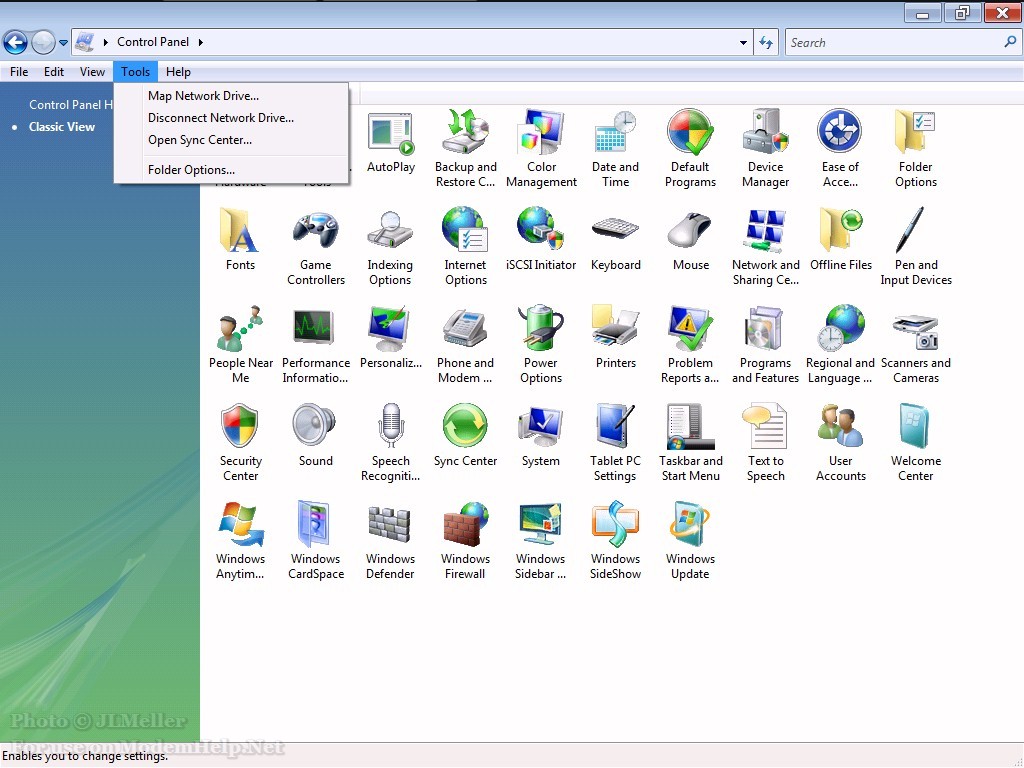Switch to Classic View link

(x=62, y=127)
